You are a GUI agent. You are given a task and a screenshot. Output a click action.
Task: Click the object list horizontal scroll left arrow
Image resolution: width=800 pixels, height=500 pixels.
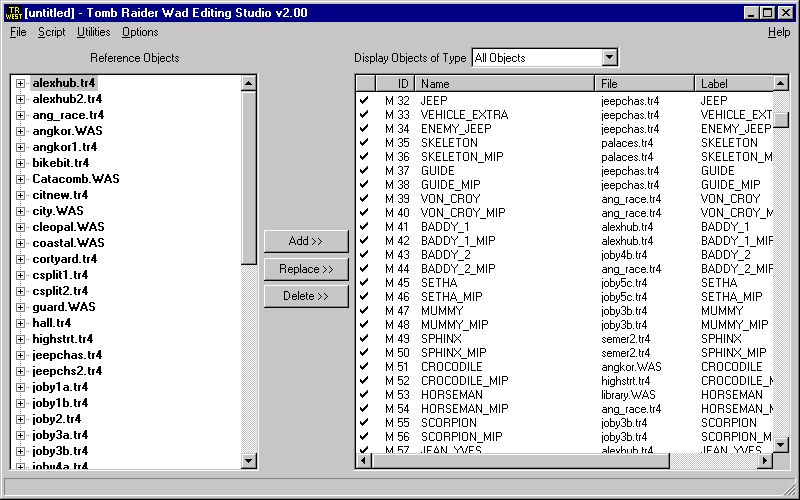point(364,461)
